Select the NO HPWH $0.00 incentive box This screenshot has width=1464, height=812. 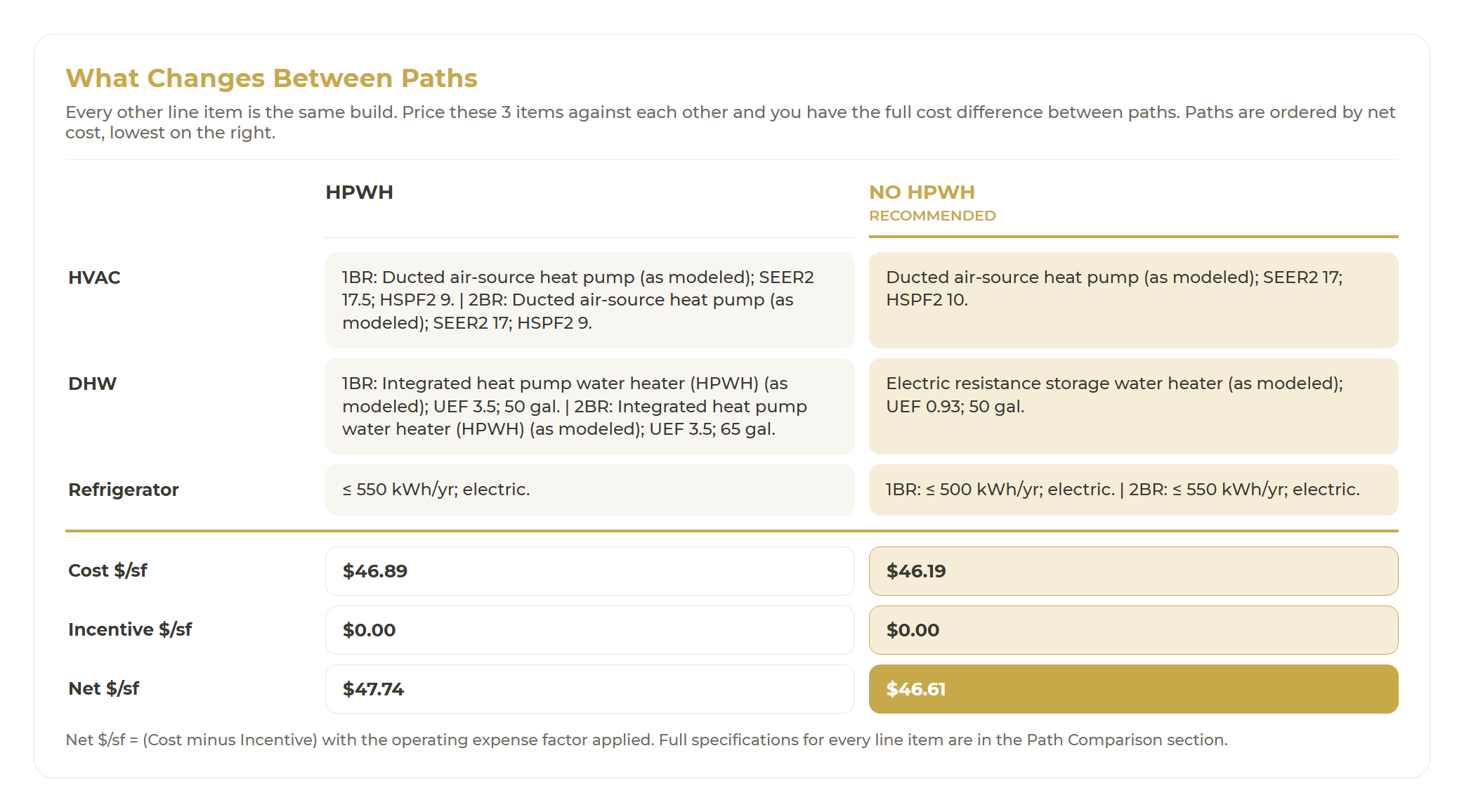1133,630
